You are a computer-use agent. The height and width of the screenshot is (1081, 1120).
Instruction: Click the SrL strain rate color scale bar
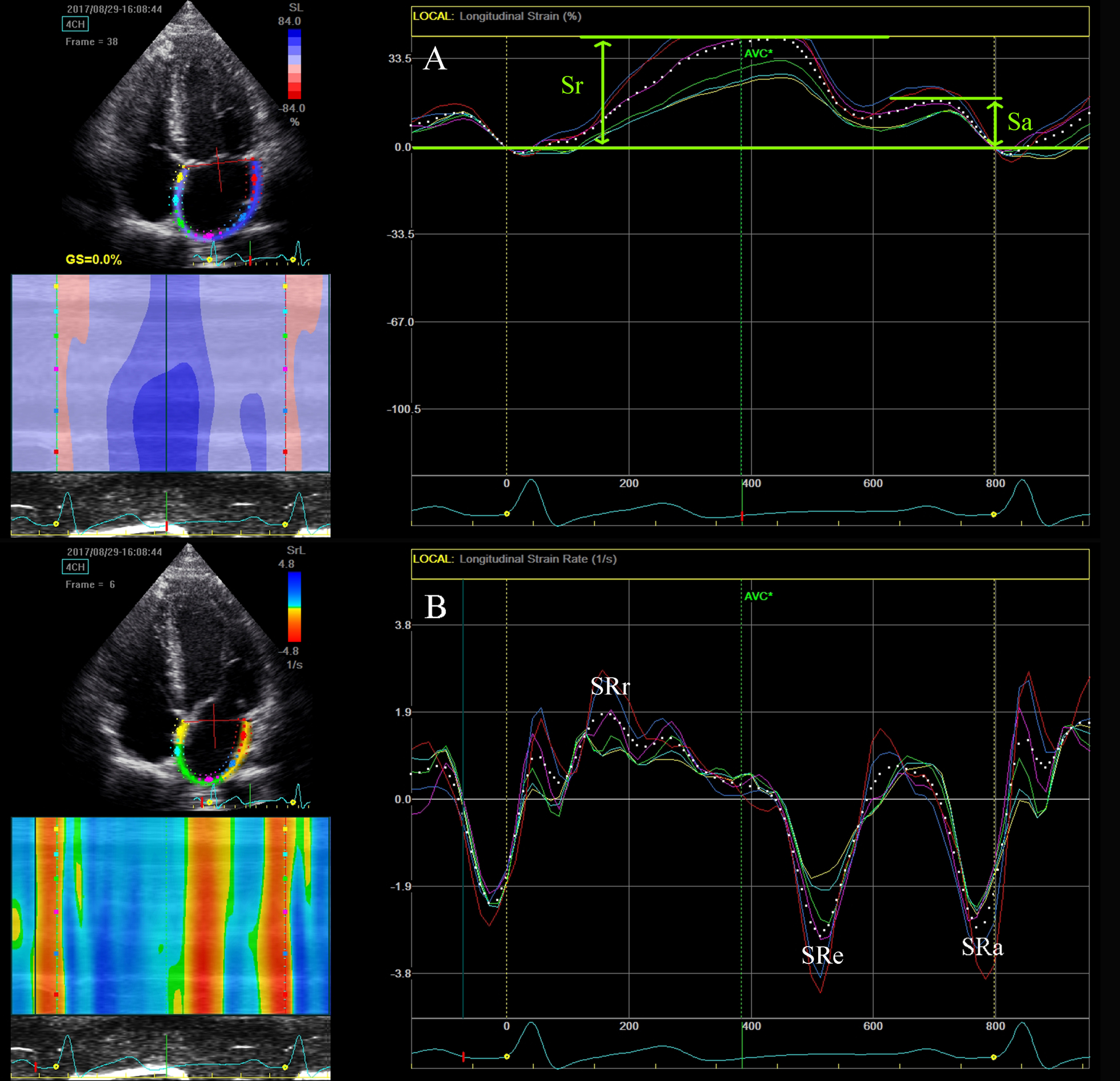point(294,607)
